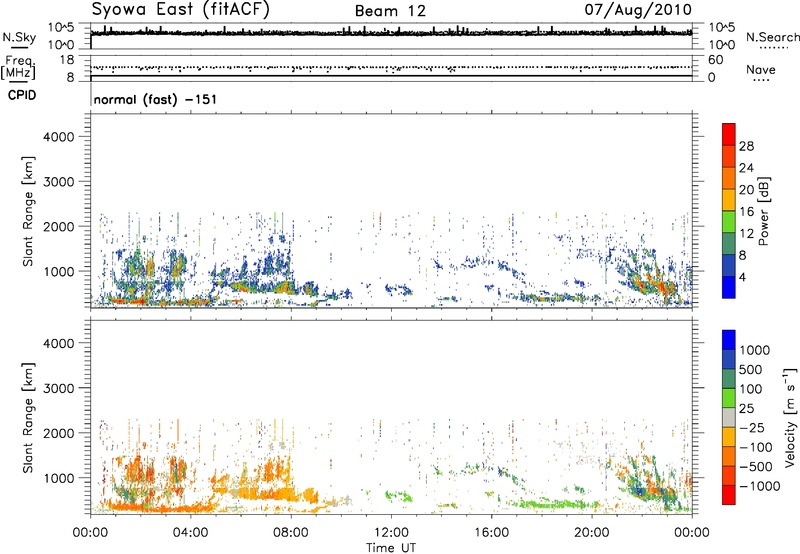
Task: Click the date "07/Aug/2010"
Action: [x=638, y=10]
